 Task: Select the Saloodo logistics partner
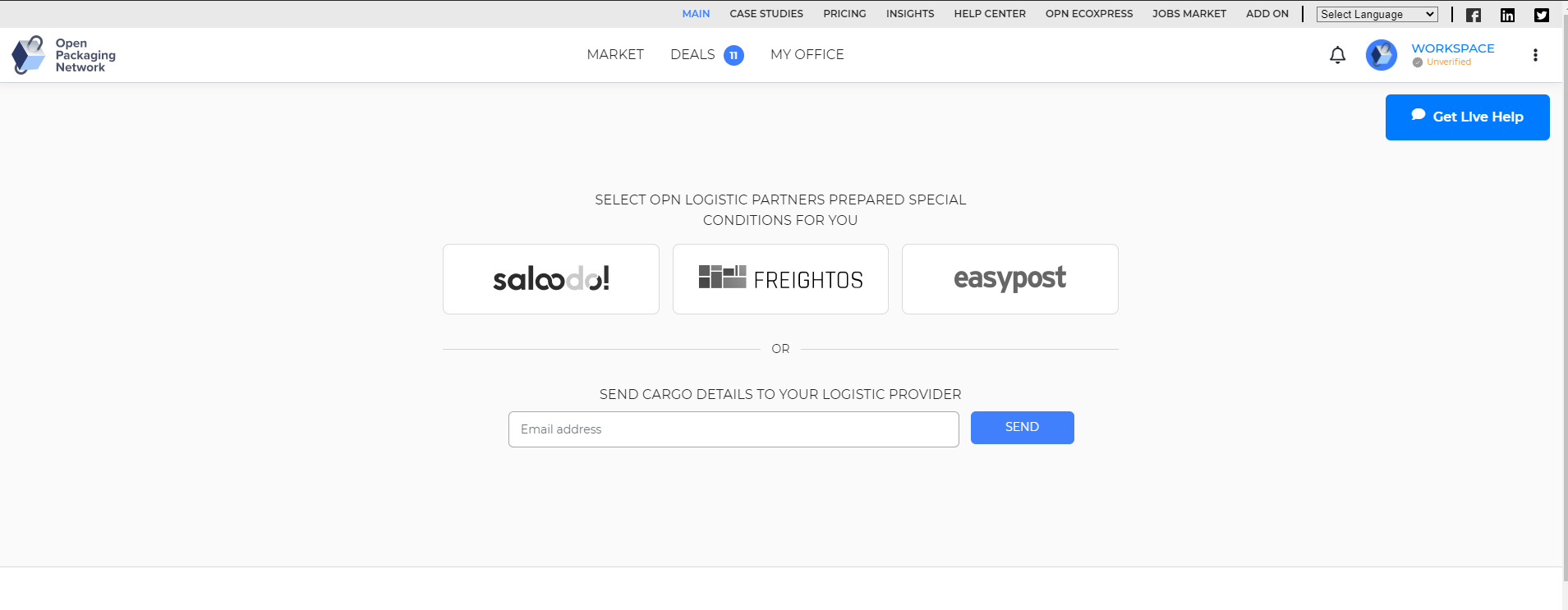click(550, 279)
